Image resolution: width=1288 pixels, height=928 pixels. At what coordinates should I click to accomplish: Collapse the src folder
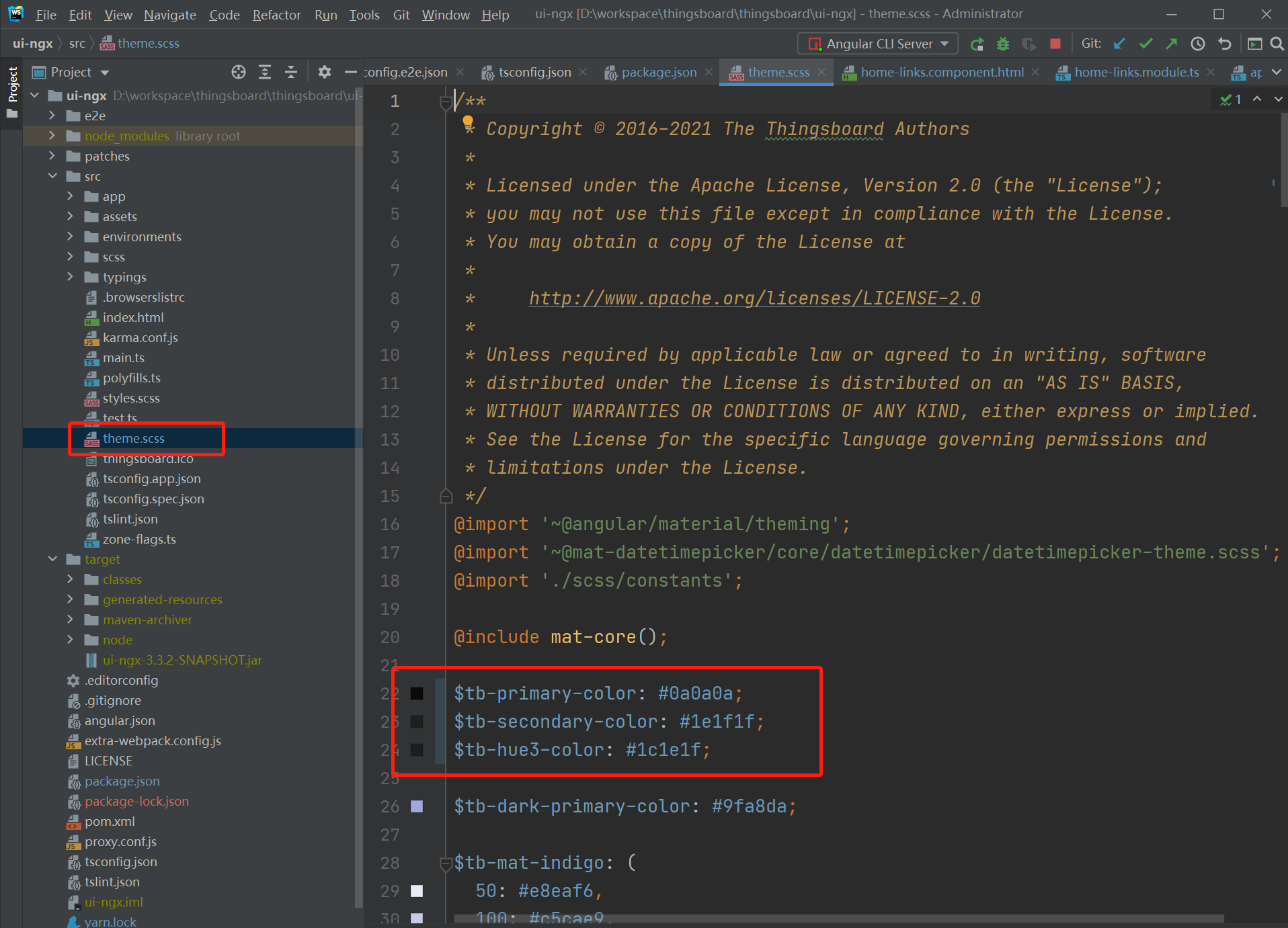click(52, 176)
